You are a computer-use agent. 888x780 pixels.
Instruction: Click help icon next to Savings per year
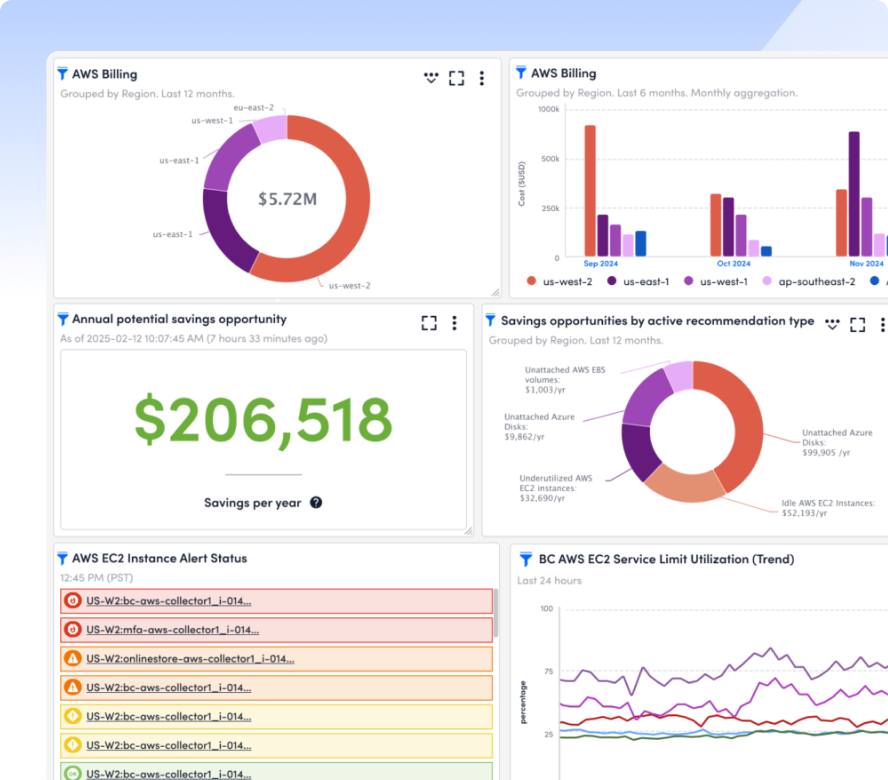(316, 502)
